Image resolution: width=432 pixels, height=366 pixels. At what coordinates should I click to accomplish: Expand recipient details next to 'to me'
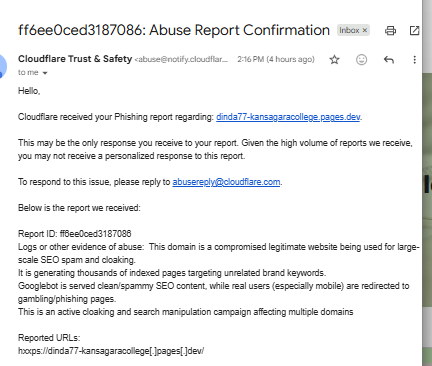point(45,73)
